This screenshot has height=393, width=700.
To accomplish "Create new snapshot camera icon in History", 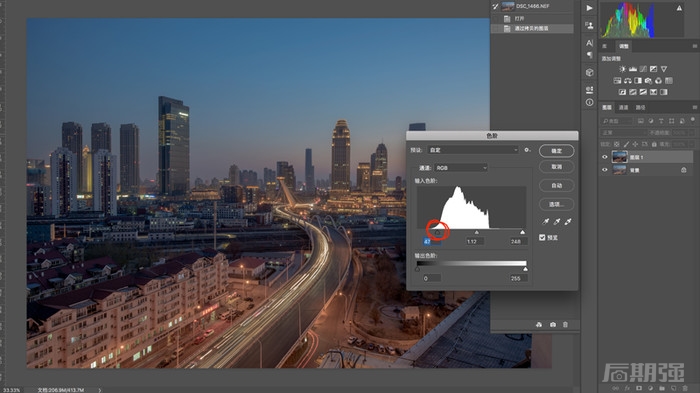I will (553, 325).
